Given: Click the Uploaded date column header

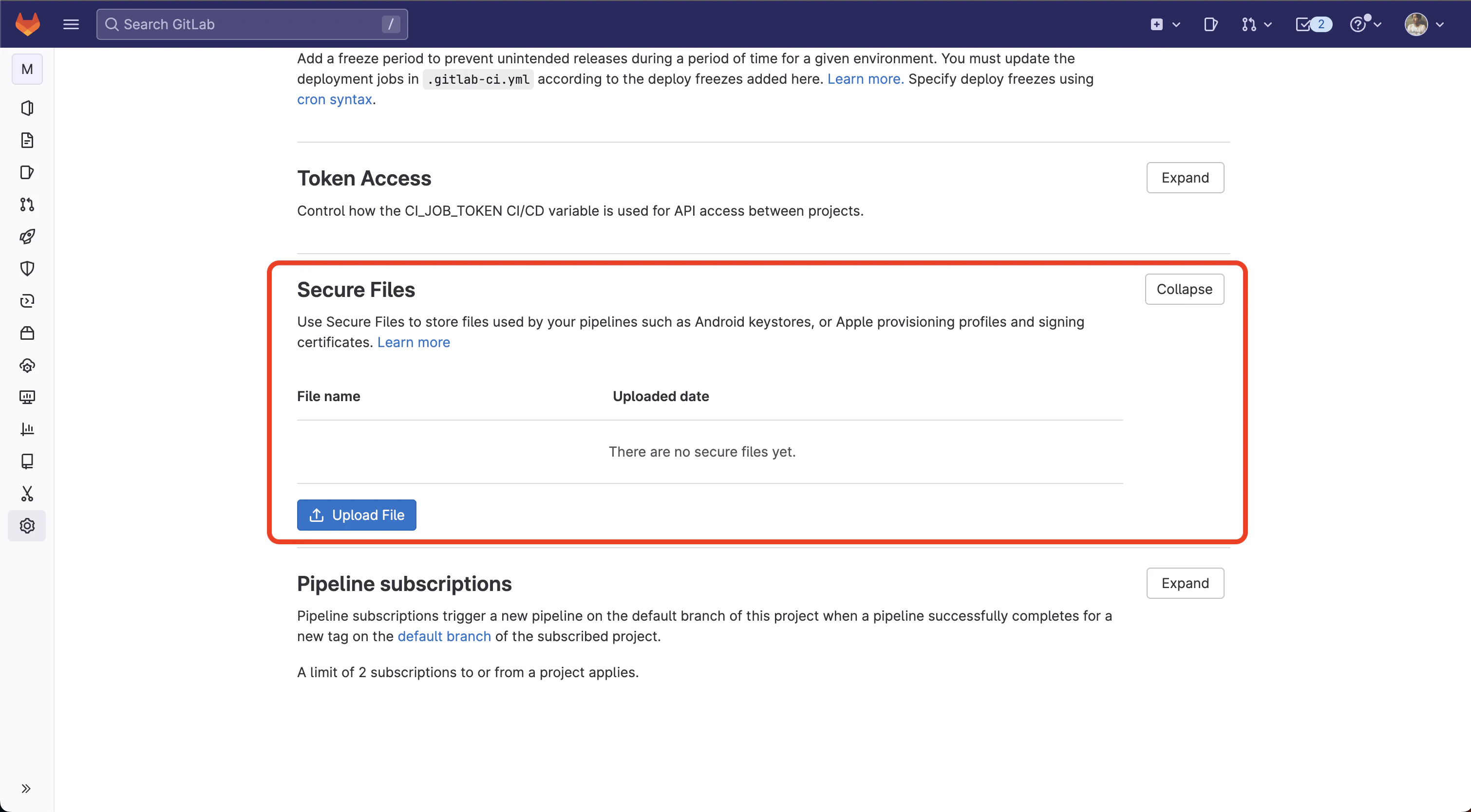Looking at the screenshot, I should (x=660, y=396).
